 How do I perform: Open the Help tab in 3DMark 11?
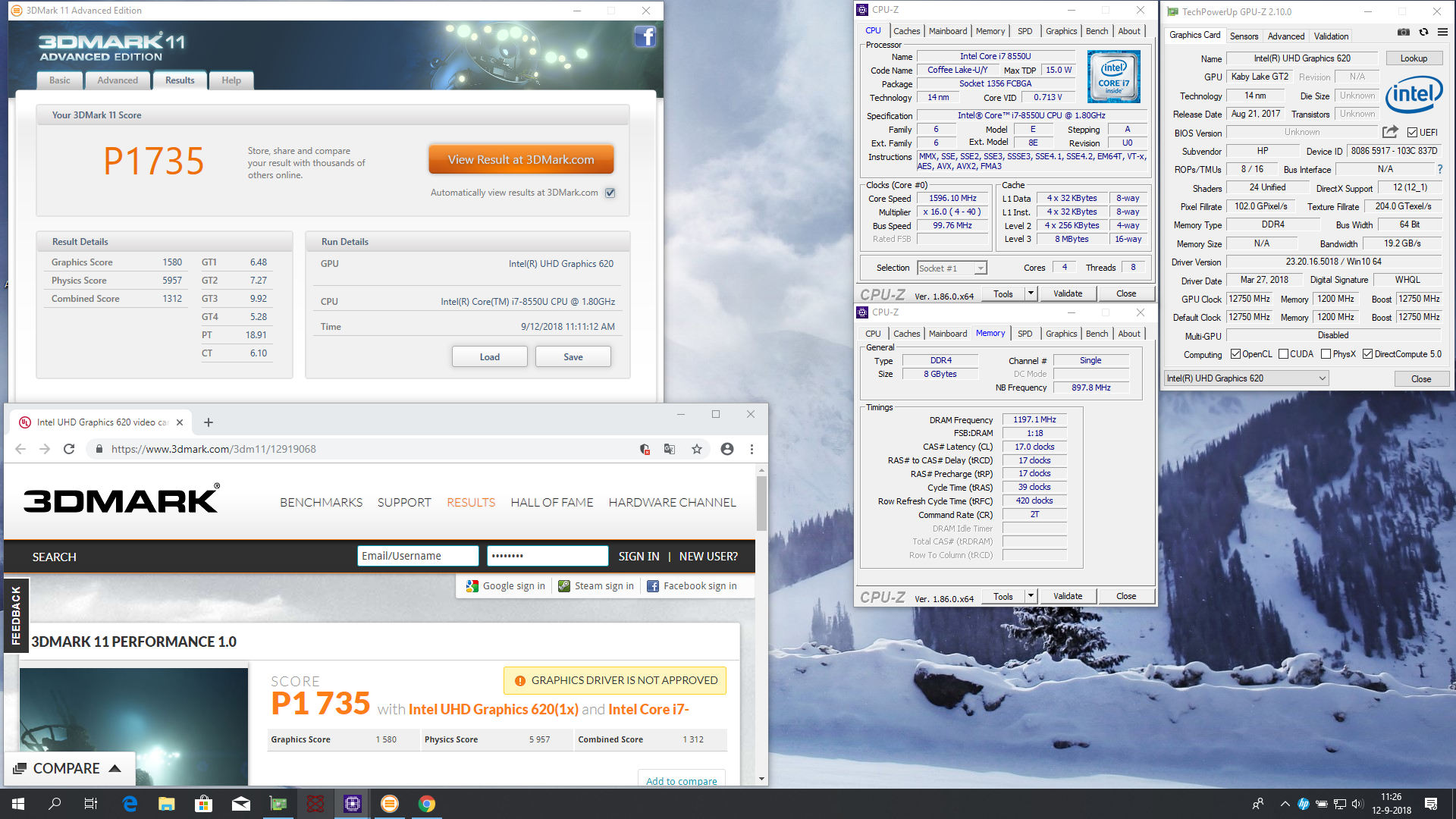coord(231,80)
